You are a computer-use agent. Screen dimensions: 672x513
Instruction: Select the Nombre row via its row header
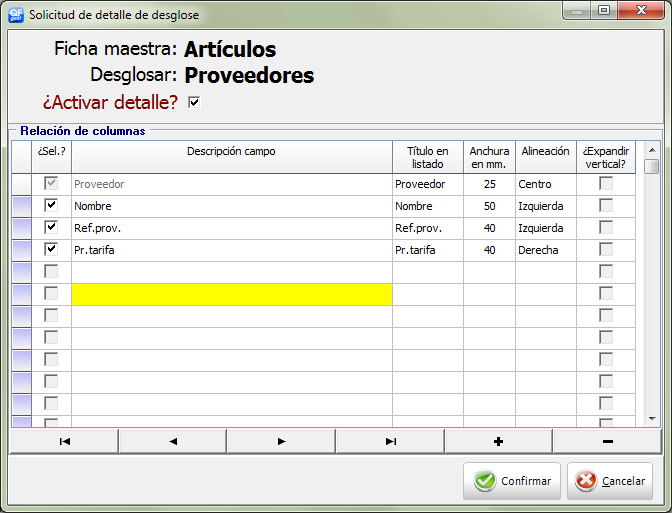(21, 206)
